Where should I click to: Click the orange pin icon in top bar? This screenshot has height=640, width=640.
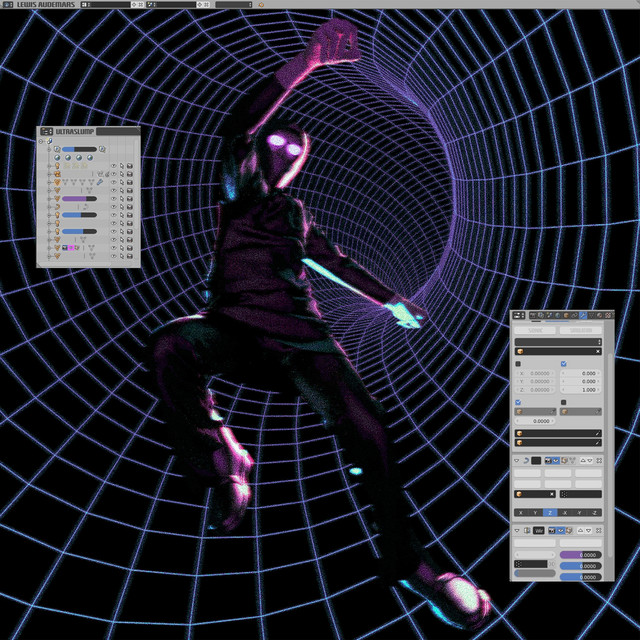261,5
